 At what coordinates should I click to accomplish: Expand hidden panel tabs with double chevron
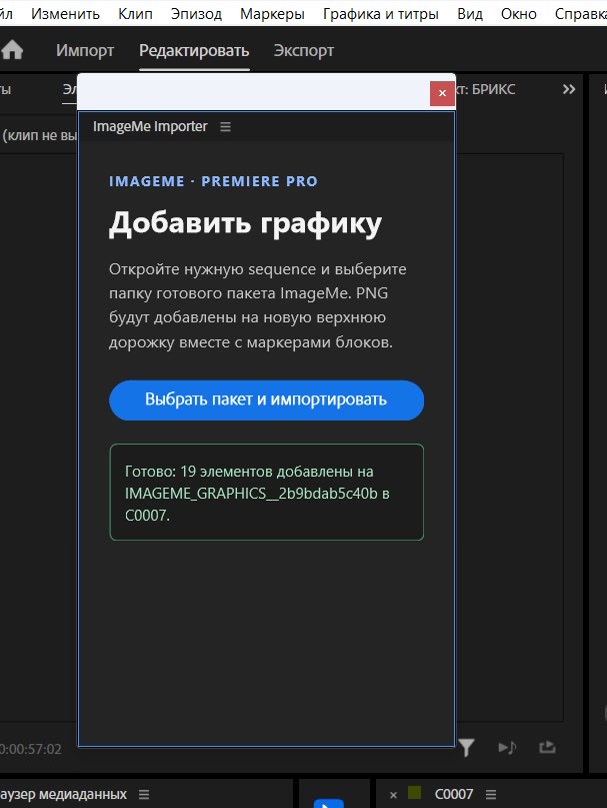[569, 89]
